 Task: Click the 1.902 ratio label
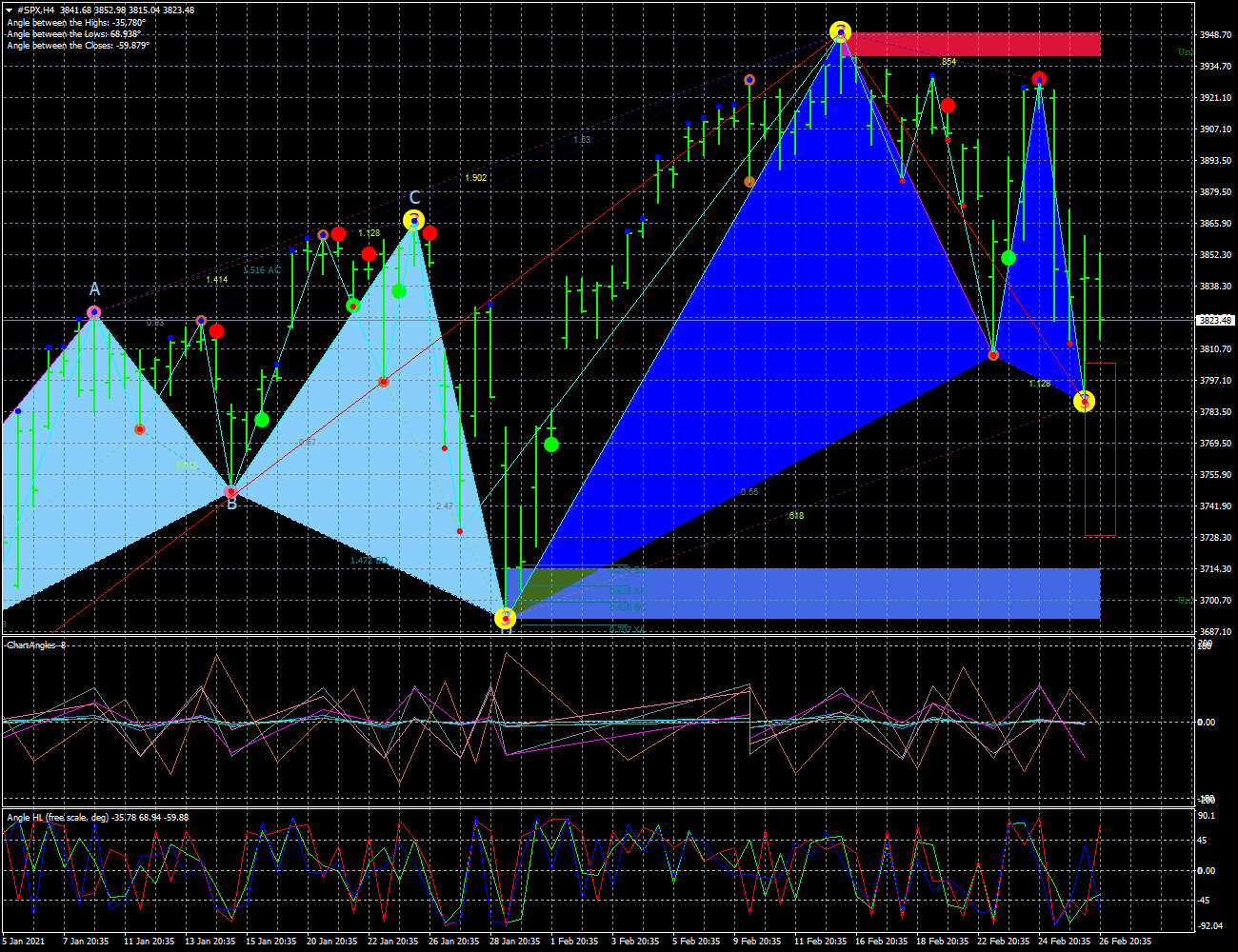coord(475,178)
